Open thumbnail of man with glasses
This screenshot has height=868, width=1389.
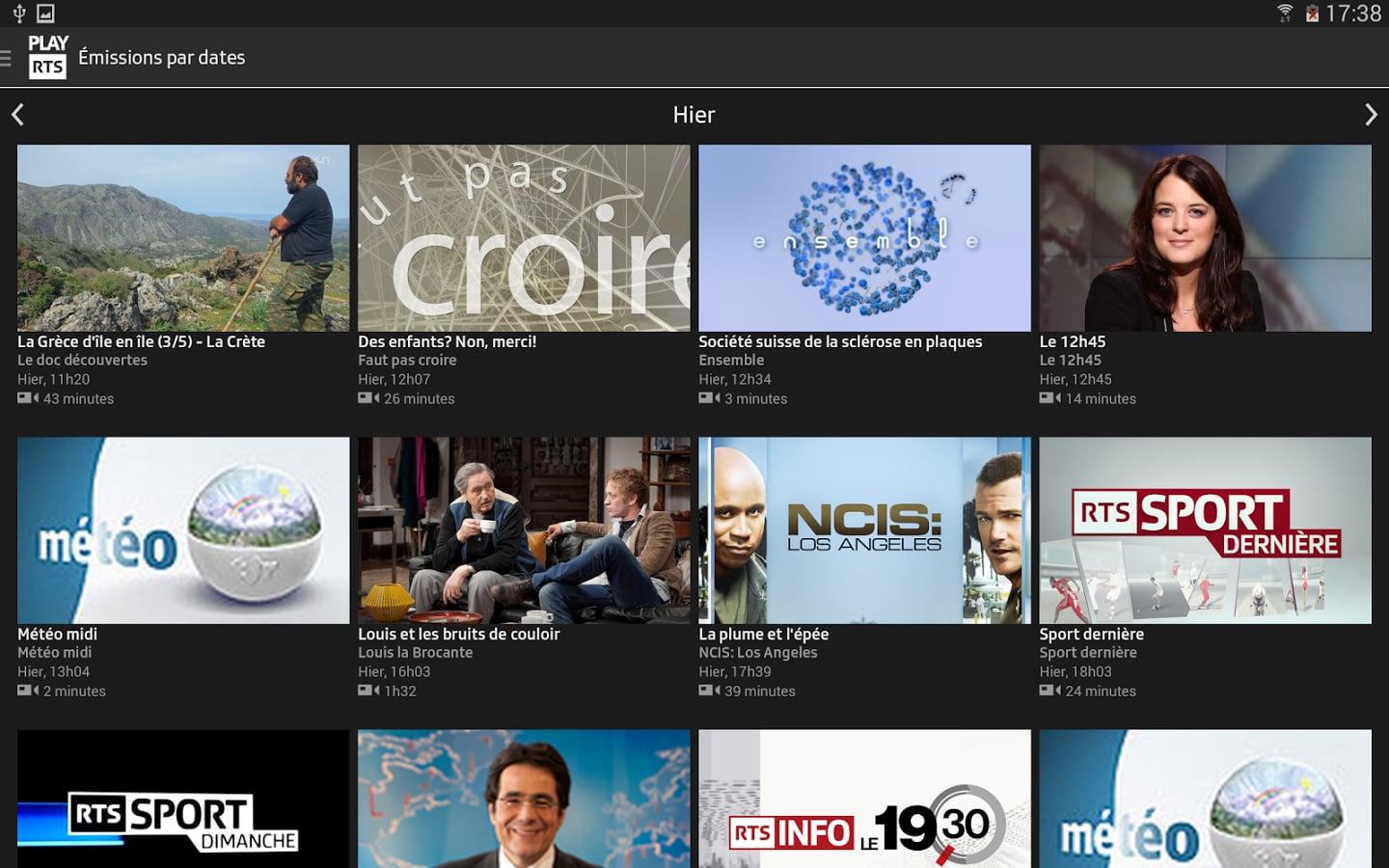[x=524, y=799]
